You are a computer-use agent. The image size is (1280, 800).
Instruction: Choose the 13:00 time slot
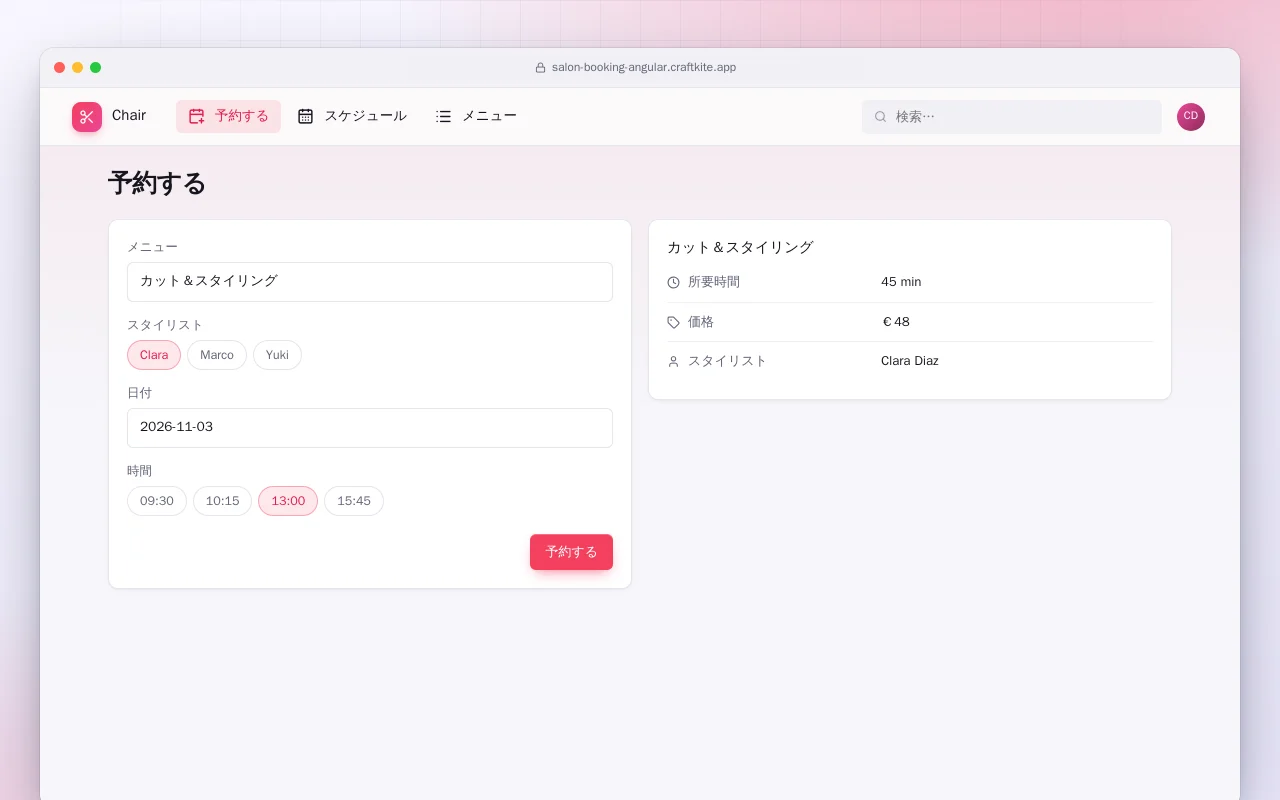coord(288,501)
